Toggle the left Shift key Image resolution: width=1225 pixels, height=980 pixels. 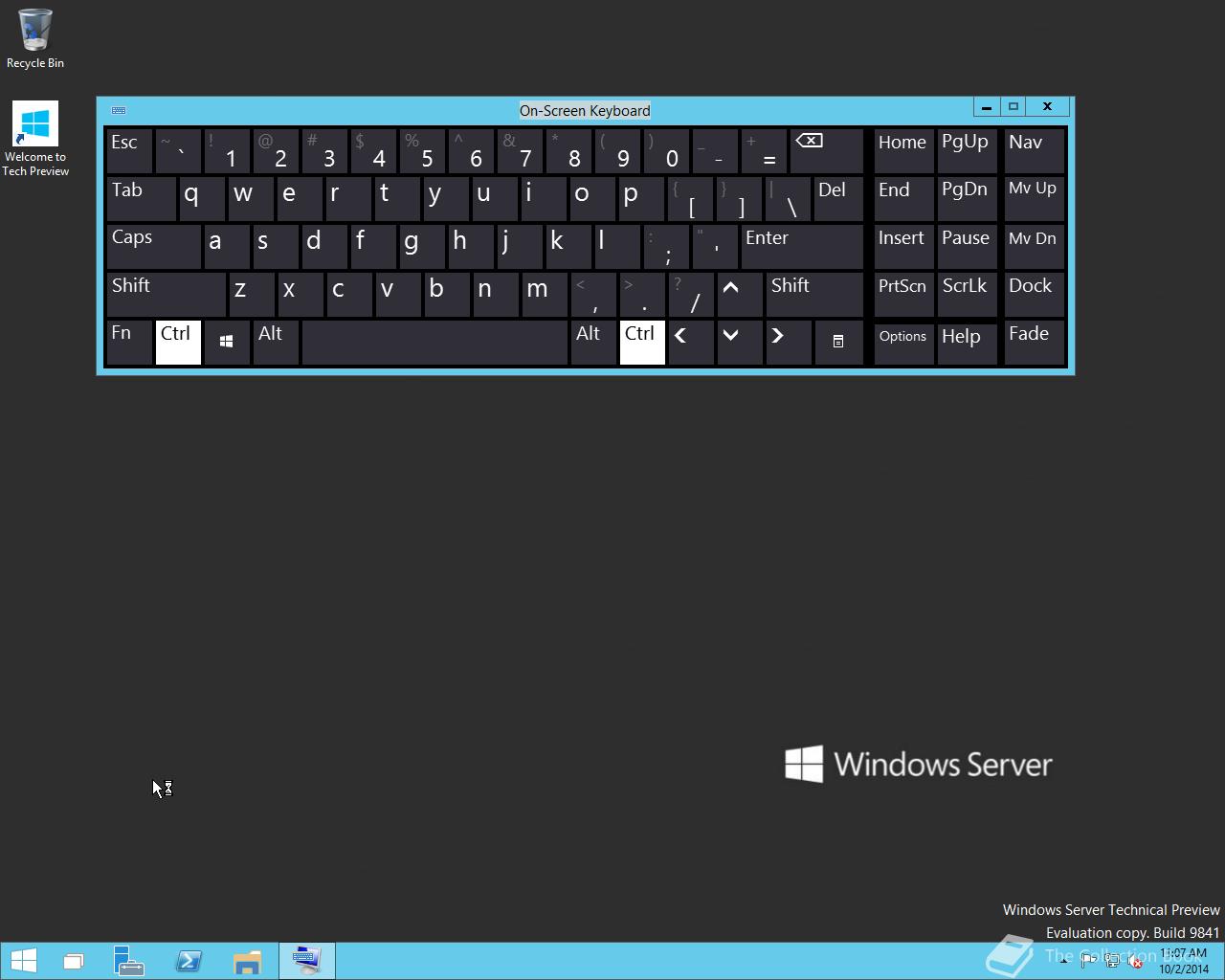(166, 295)
